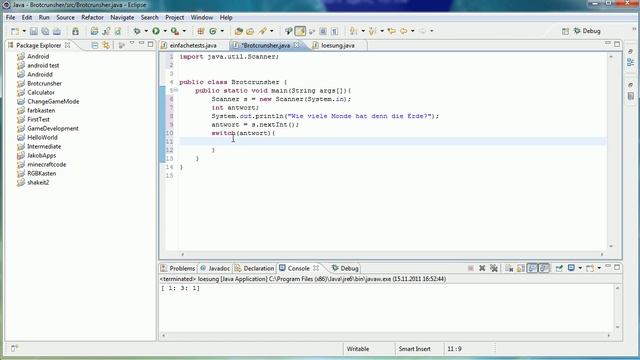Select HelloWorld project in Package Explorer
This screenshot has width=640, height=360.
point(42,138)
